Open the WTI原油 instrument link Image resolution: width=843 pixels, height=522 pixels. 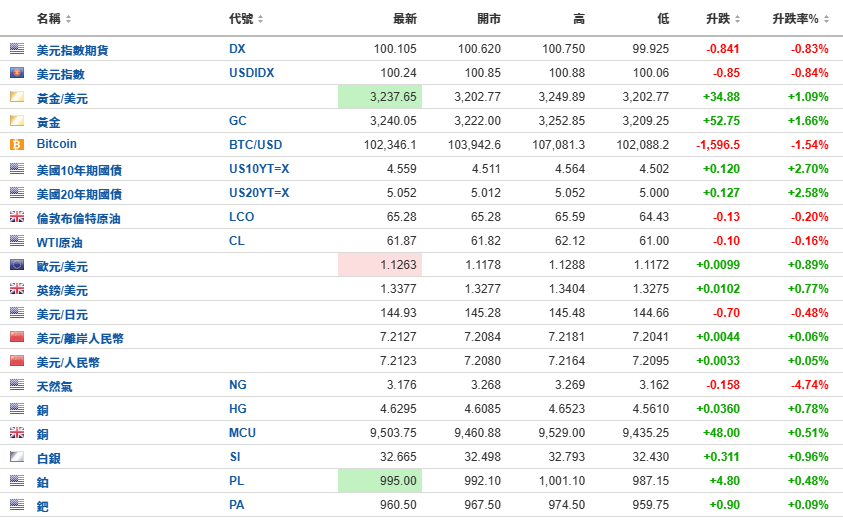coord(59,242)
